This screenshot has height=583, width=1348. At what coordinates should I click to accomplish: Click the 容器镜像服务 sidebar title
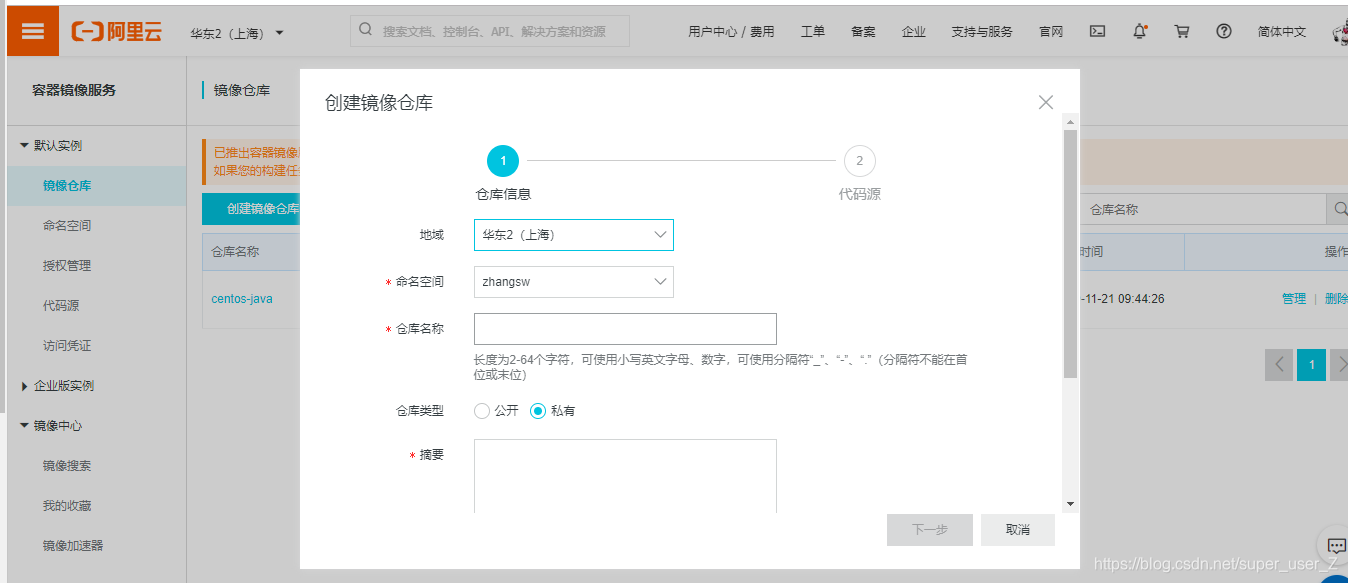(x=74, y=90)
